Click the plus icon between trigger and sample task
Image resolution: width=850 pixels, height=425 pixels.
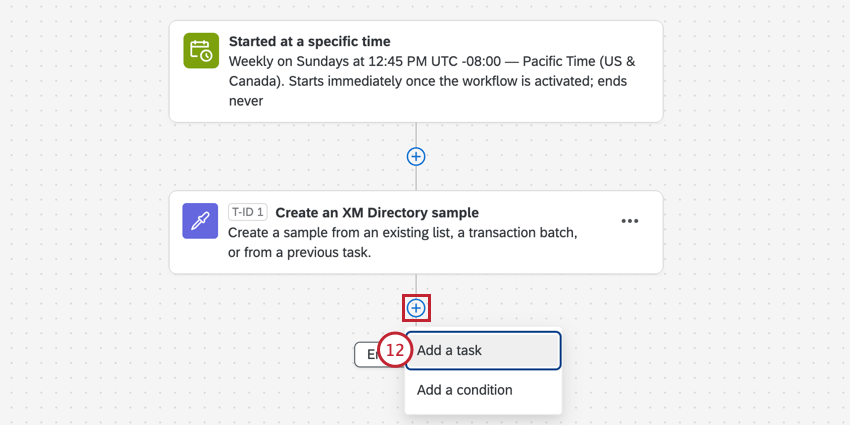click(416, 157)
